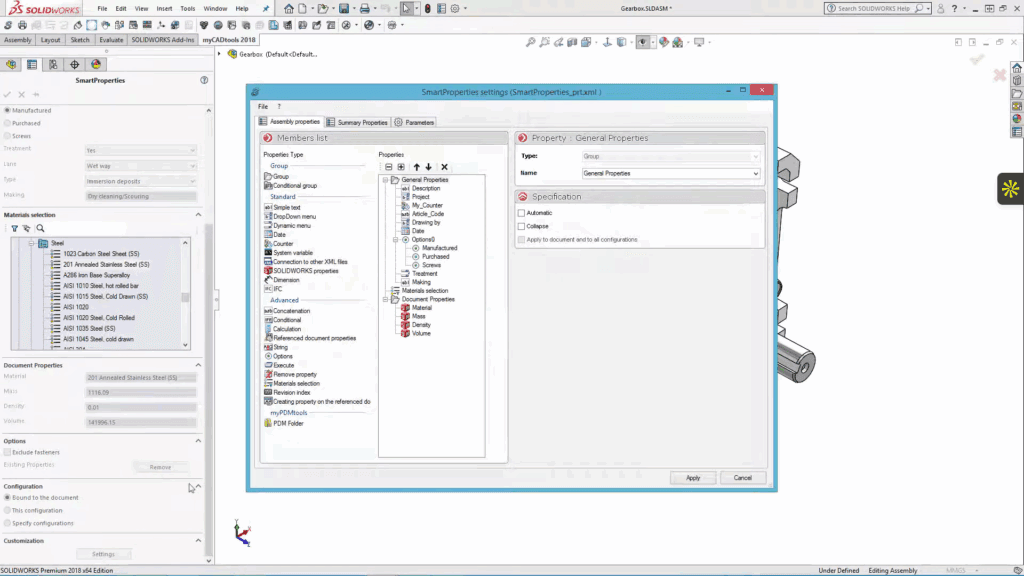Open the ConfigurationManager tab icon in left panel
1024x576 pixels.
pyautogui.click(x=53, y=64)
